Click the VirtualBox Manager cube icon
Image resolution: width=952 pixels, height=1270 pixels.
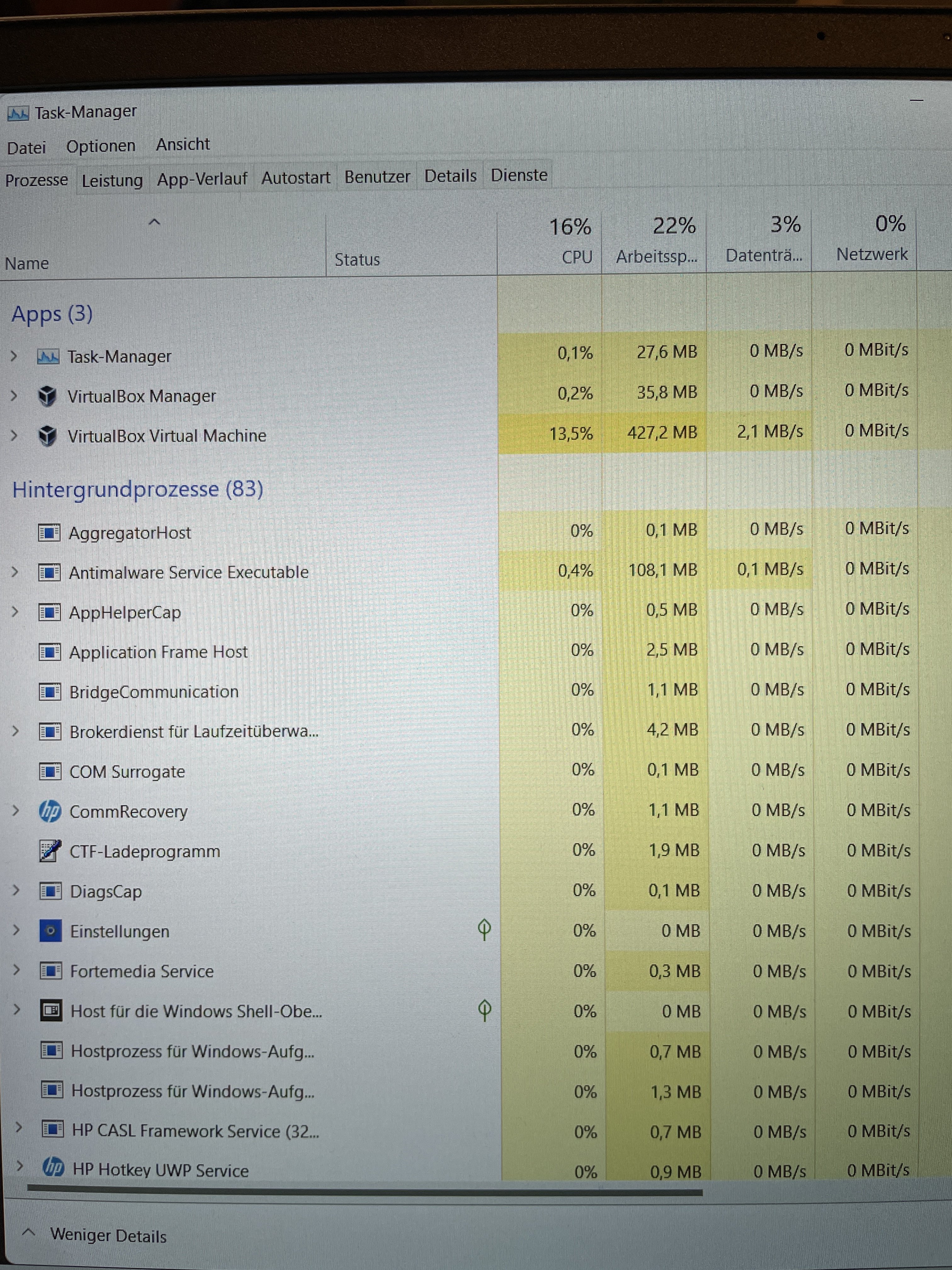(x=47, y=396)
